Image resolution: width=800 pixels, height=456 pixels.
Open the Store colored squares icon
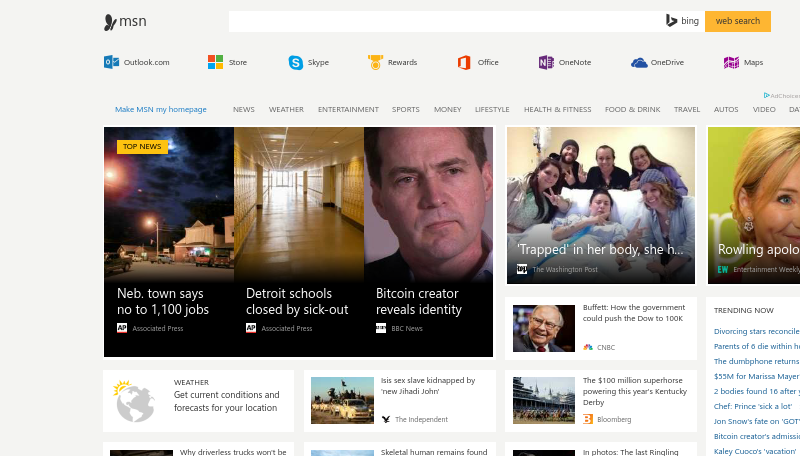click(215, 62)
